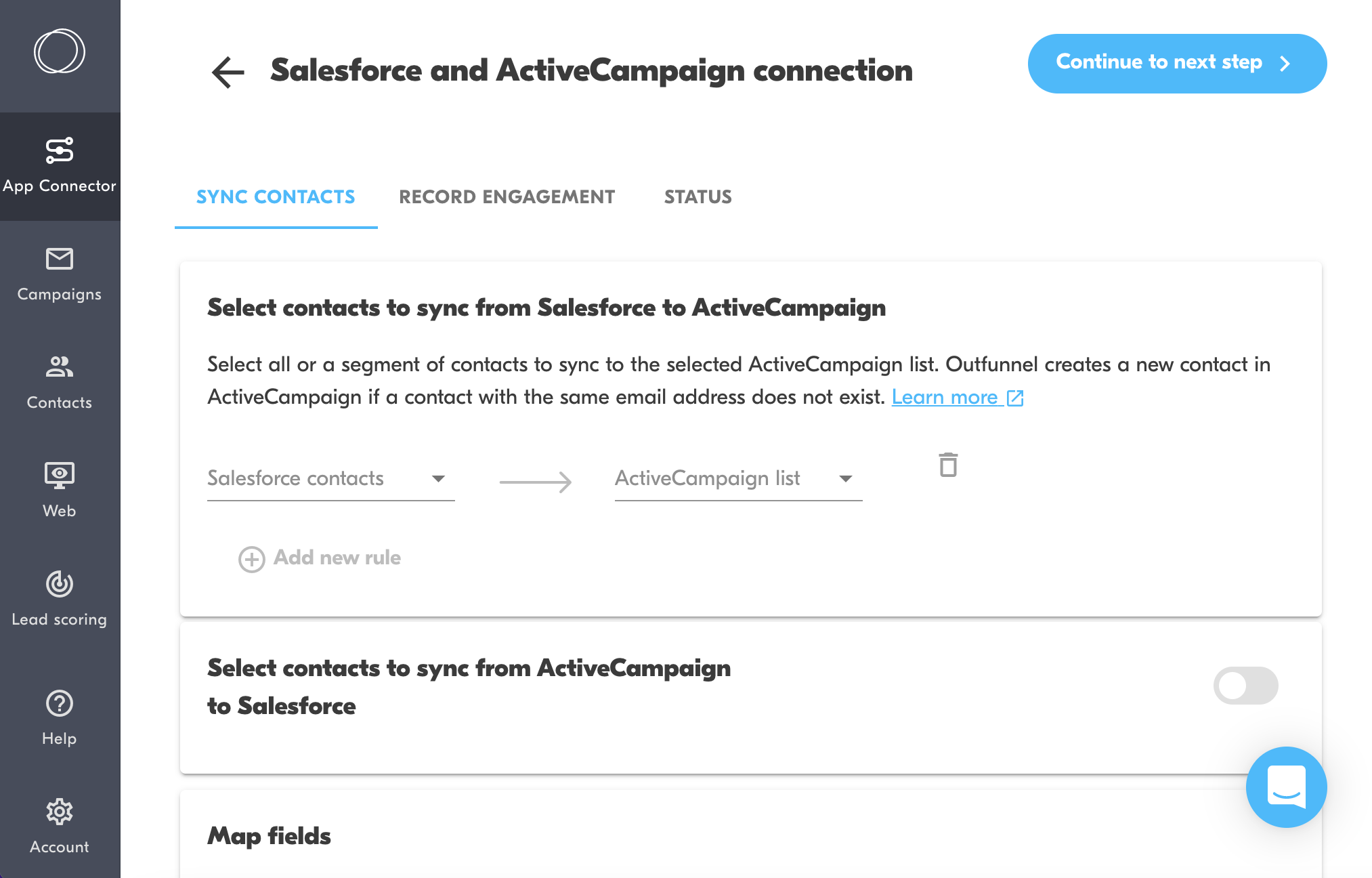Delete the sync rule via trash icon
1372x878 pixels.
[947, 465]
